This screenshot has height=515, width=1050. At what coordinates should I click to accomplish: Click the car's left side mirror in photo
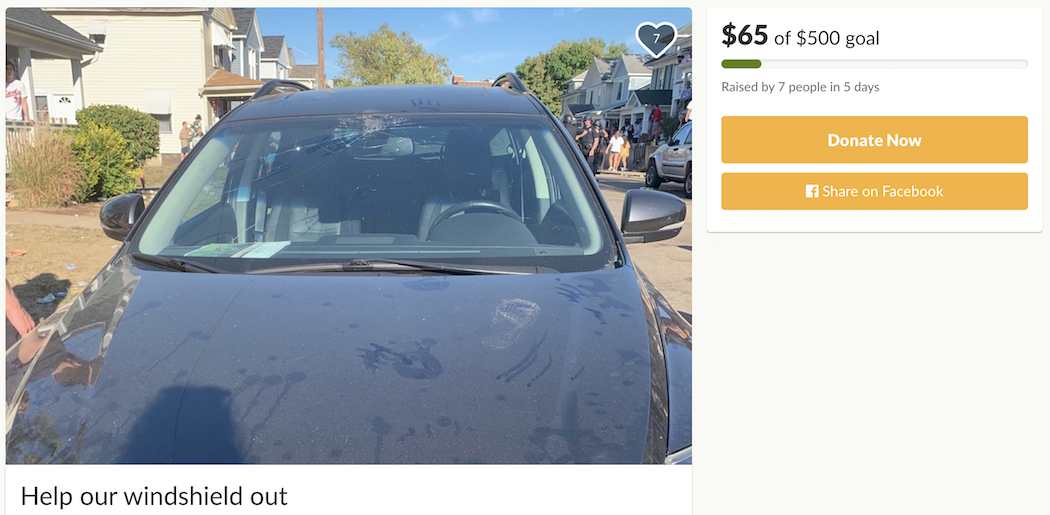122,215
